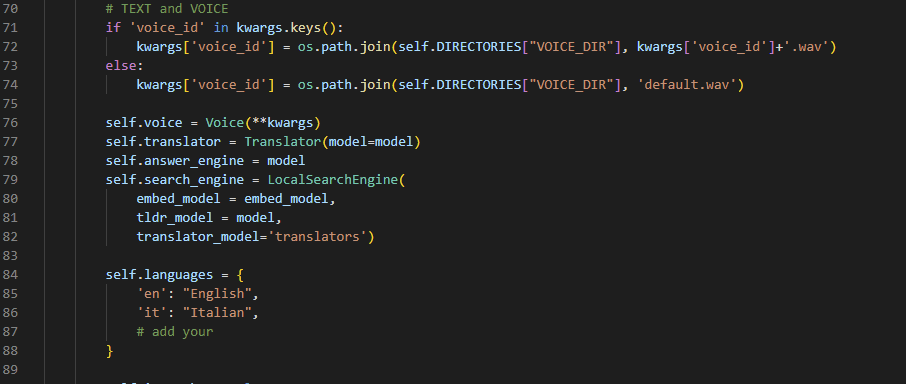Click line number 79 in the gutter
Screen dimensions: 906x384
coord(10,180)
